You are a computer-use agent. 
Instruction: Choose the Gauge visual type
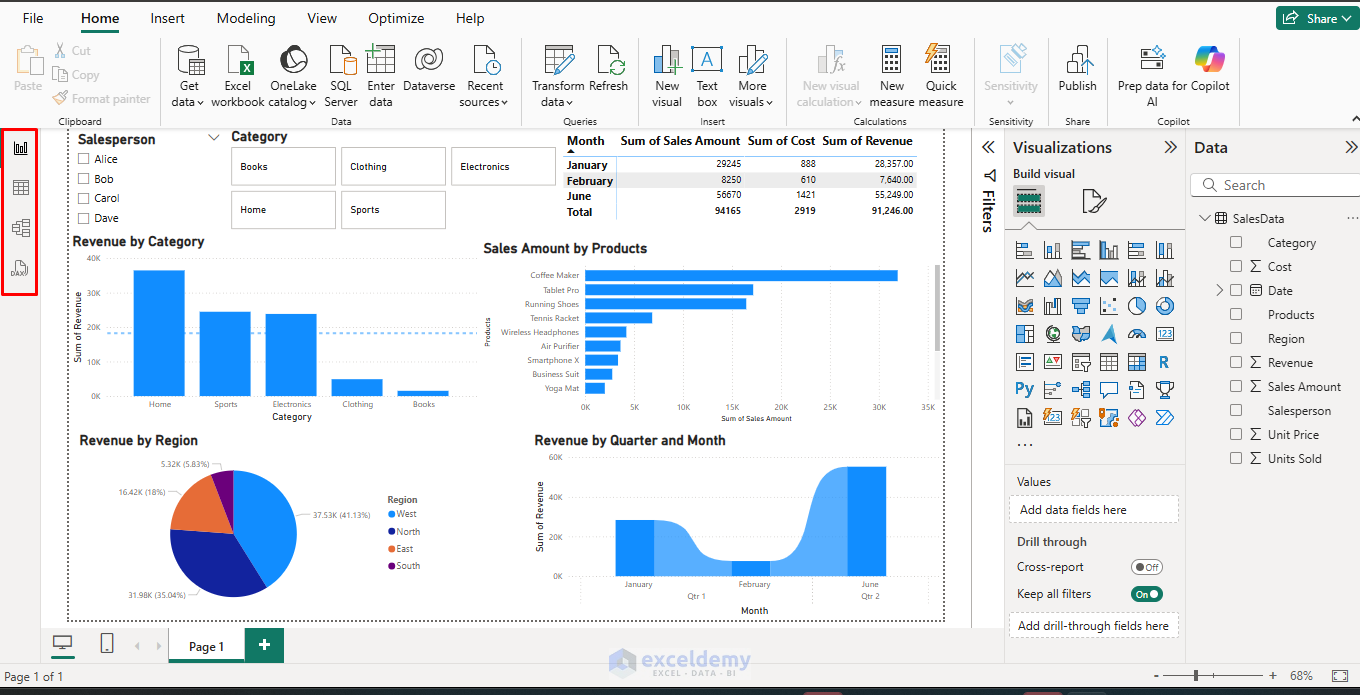click(x=1137, y=334)
